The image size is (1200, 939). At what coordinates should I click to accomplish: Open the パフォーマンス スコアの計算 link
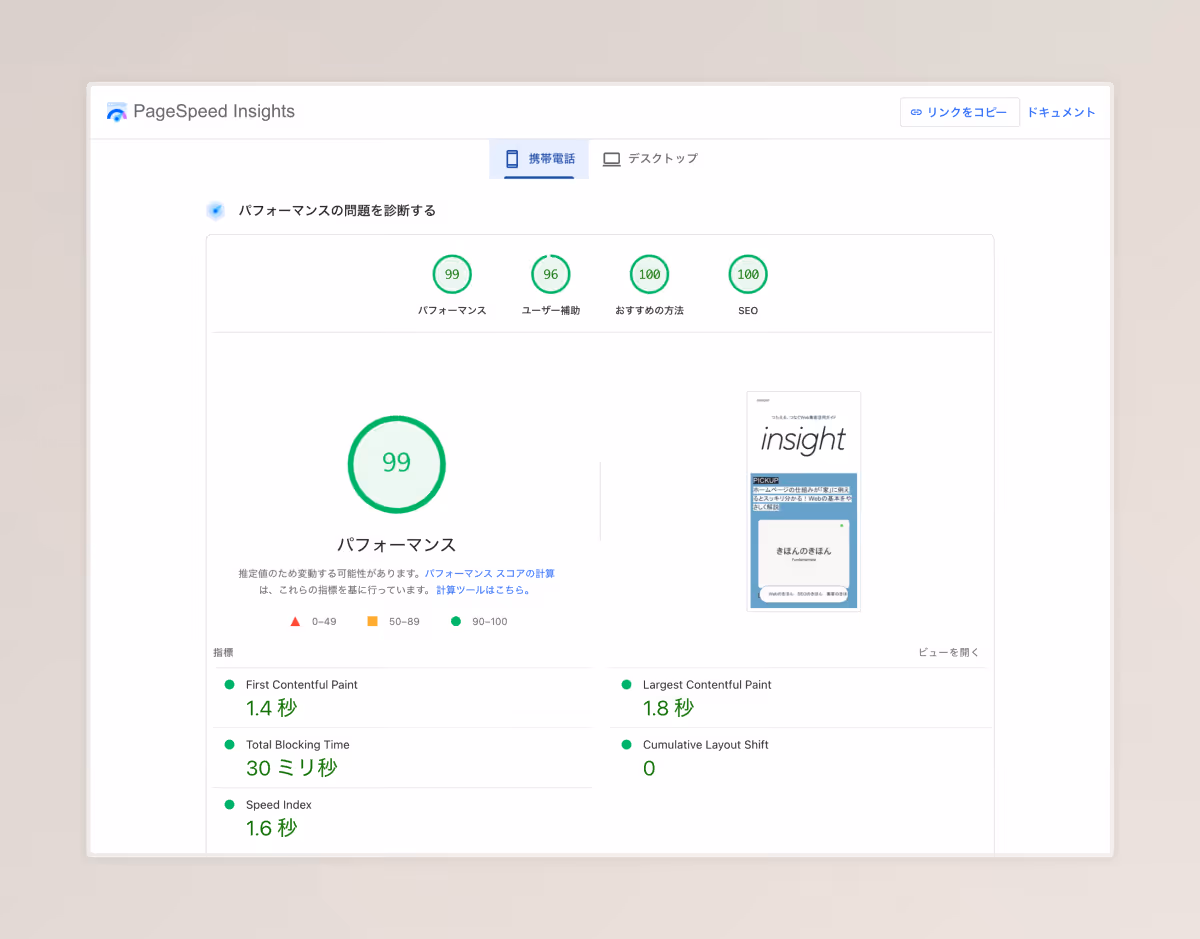click(x=489, y=574)
